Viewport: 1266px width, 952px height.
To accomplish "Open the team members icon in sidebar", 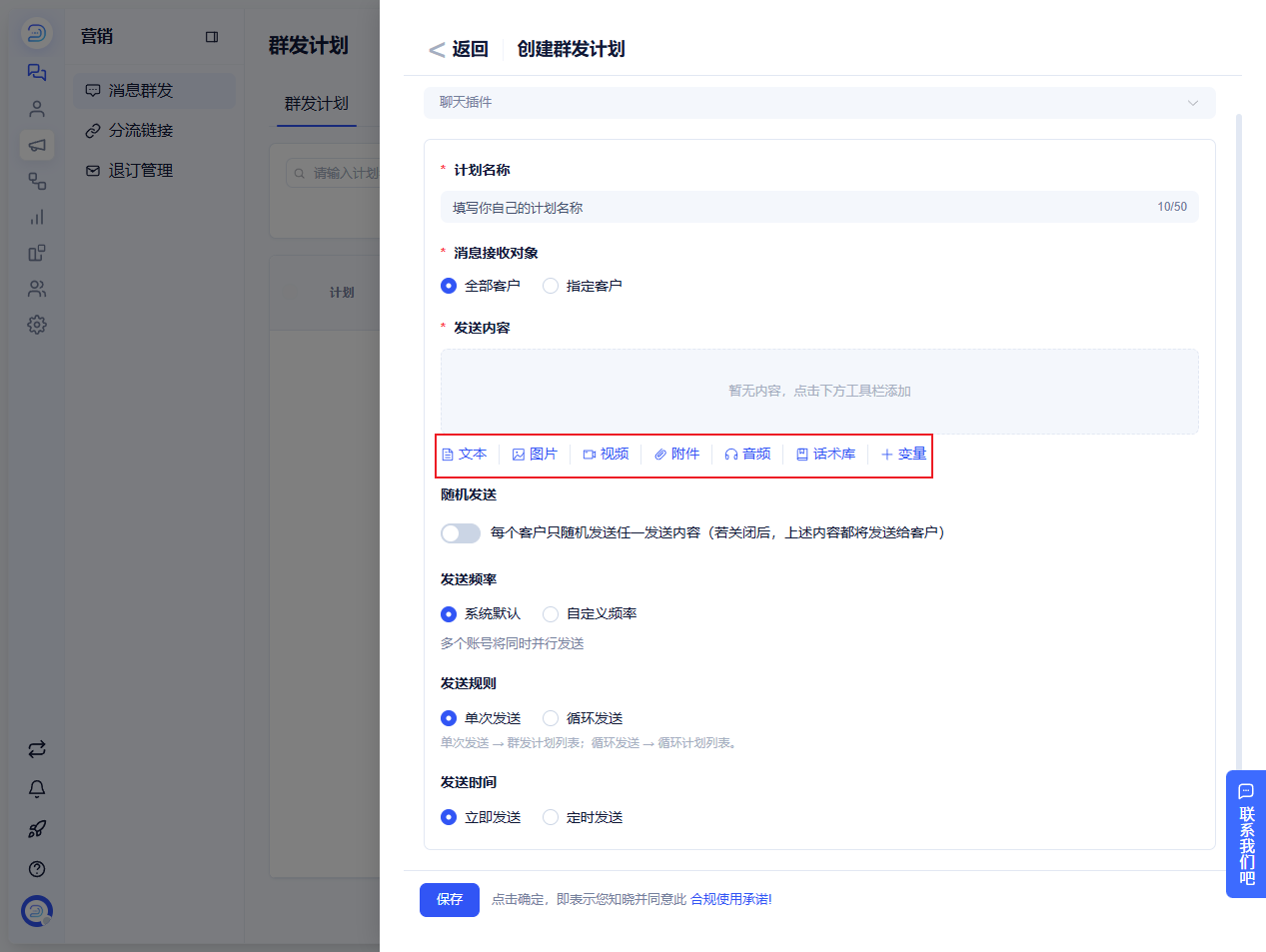I will click(37, 289).
